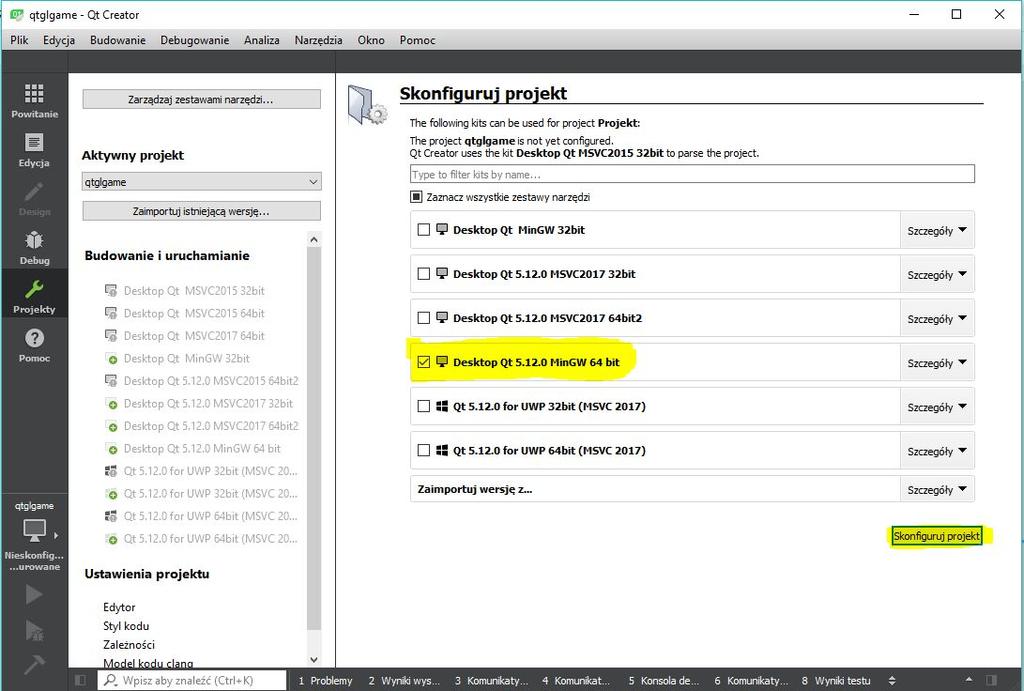
Task: Click add icon beside Desktop Qt 5.12.0 MinGW 64 bit
Action: point(112,449)
